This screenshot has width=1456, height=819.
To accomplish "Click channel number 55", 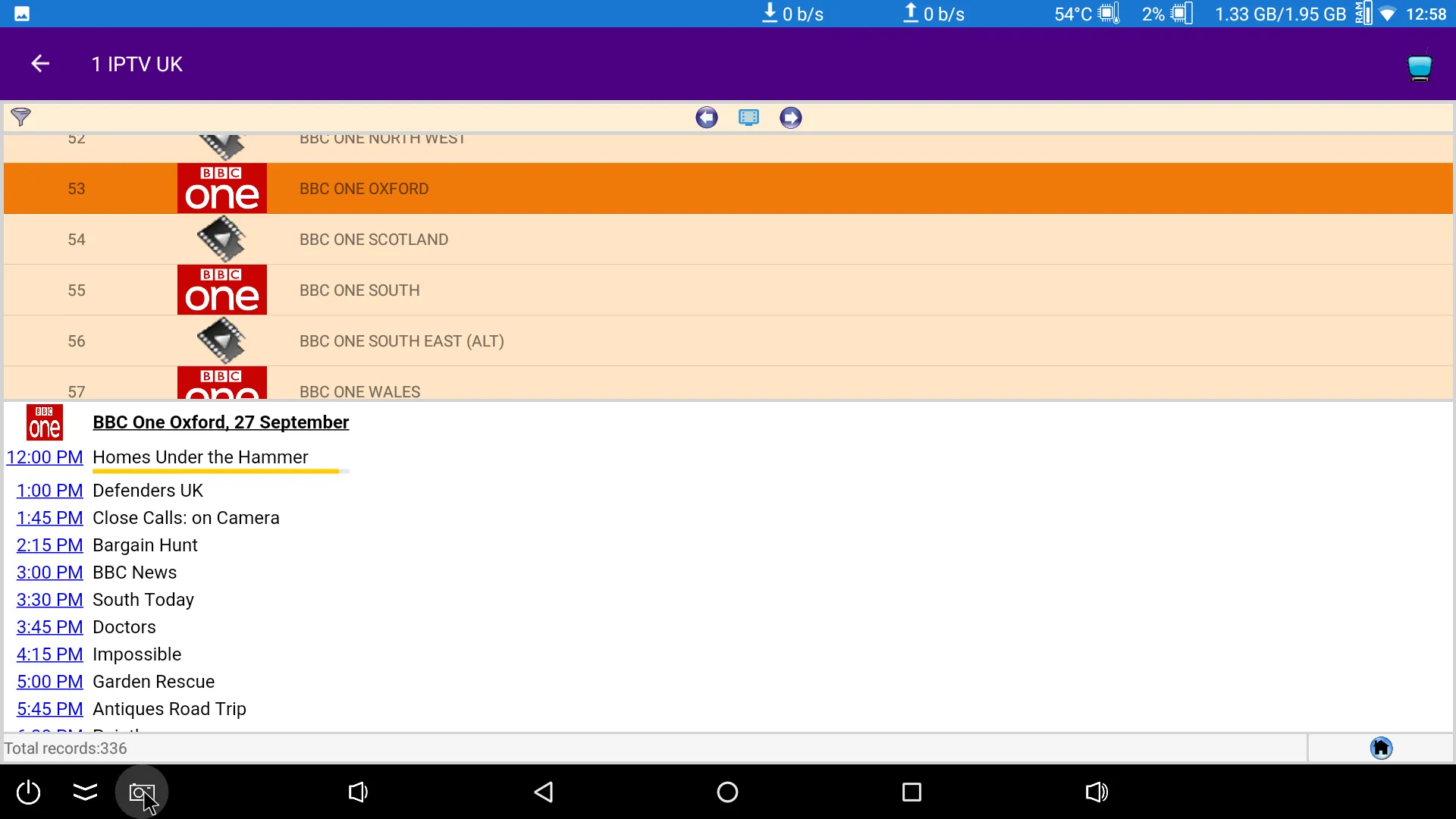I will coord(77,290).
